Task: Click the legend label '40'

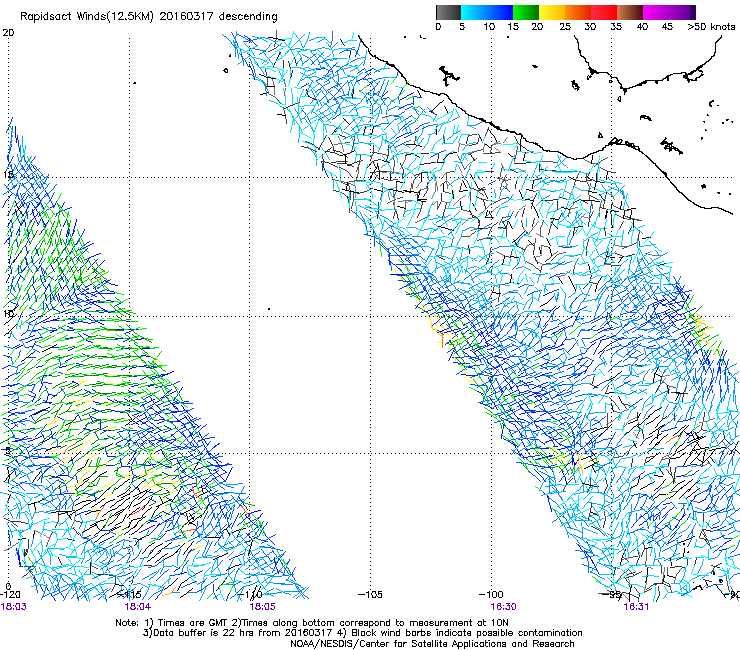Action: tap(642, 27)
